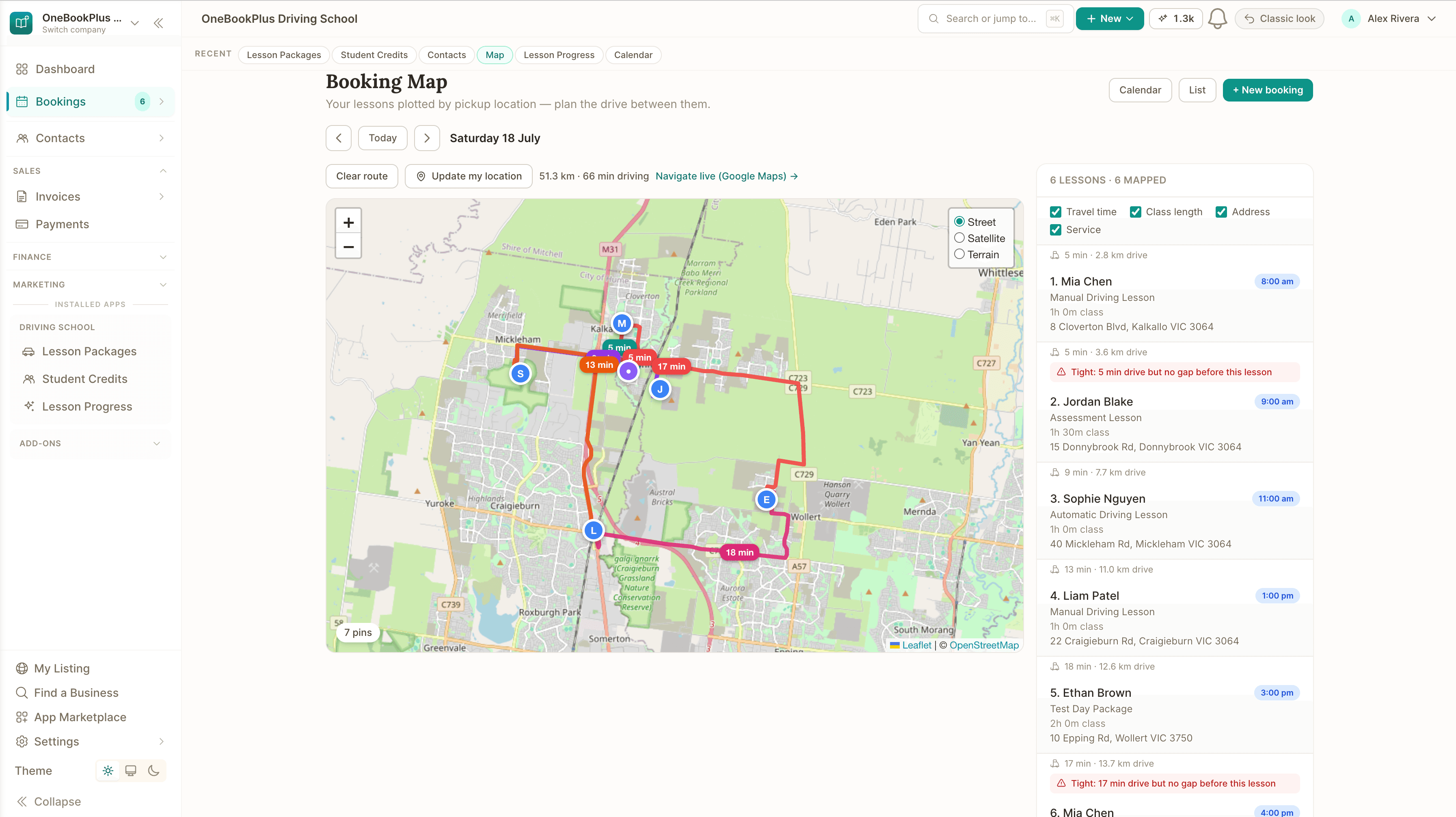Expand Invoices submenu chevron
This screenshot has height=817, width=1456.
162,197
